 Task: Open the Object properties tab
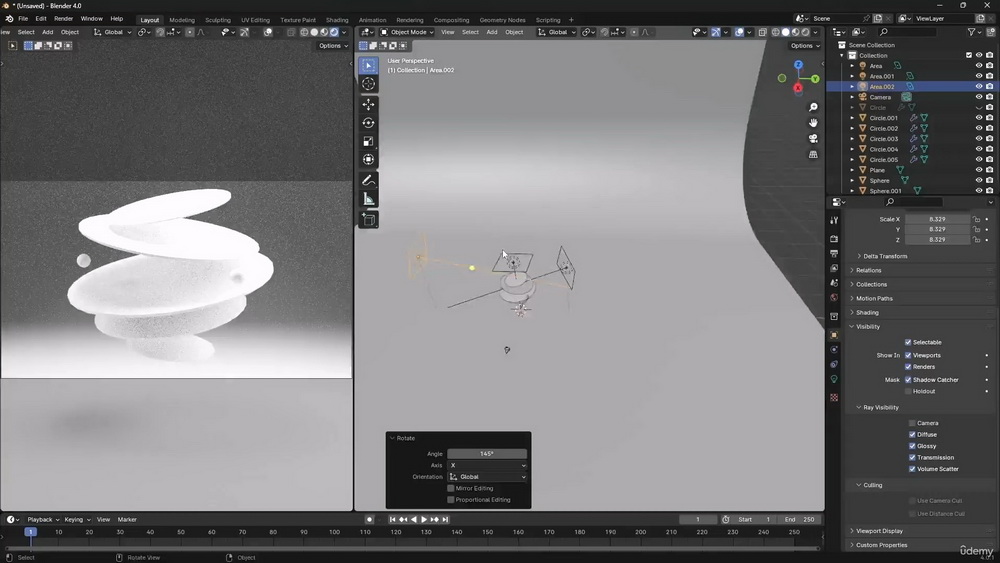834,335
